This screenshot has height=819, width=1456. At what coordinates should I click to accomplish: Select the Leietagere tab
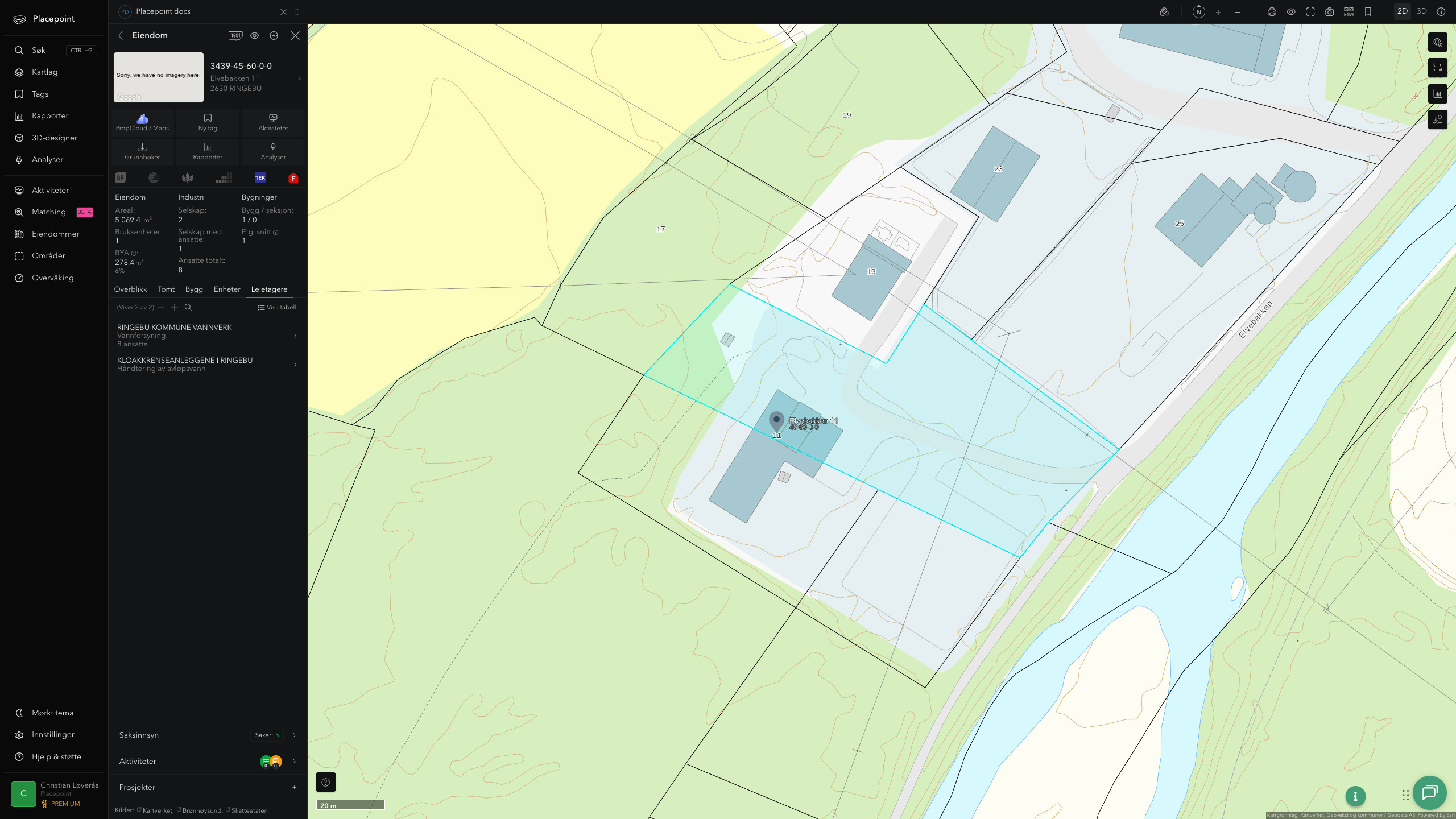pyautogui.click(x=269, y=289)
